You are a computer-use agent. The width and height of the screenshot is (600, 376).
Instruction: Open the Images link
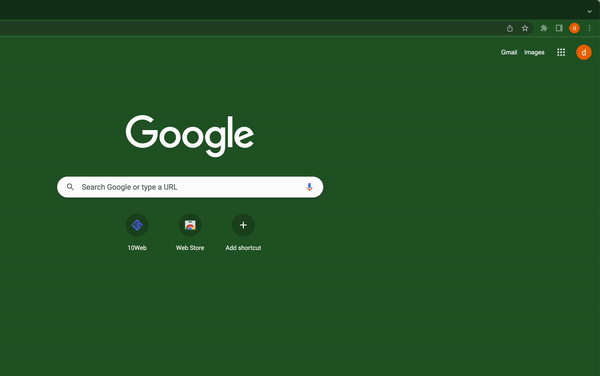click(x=534, y=52)
